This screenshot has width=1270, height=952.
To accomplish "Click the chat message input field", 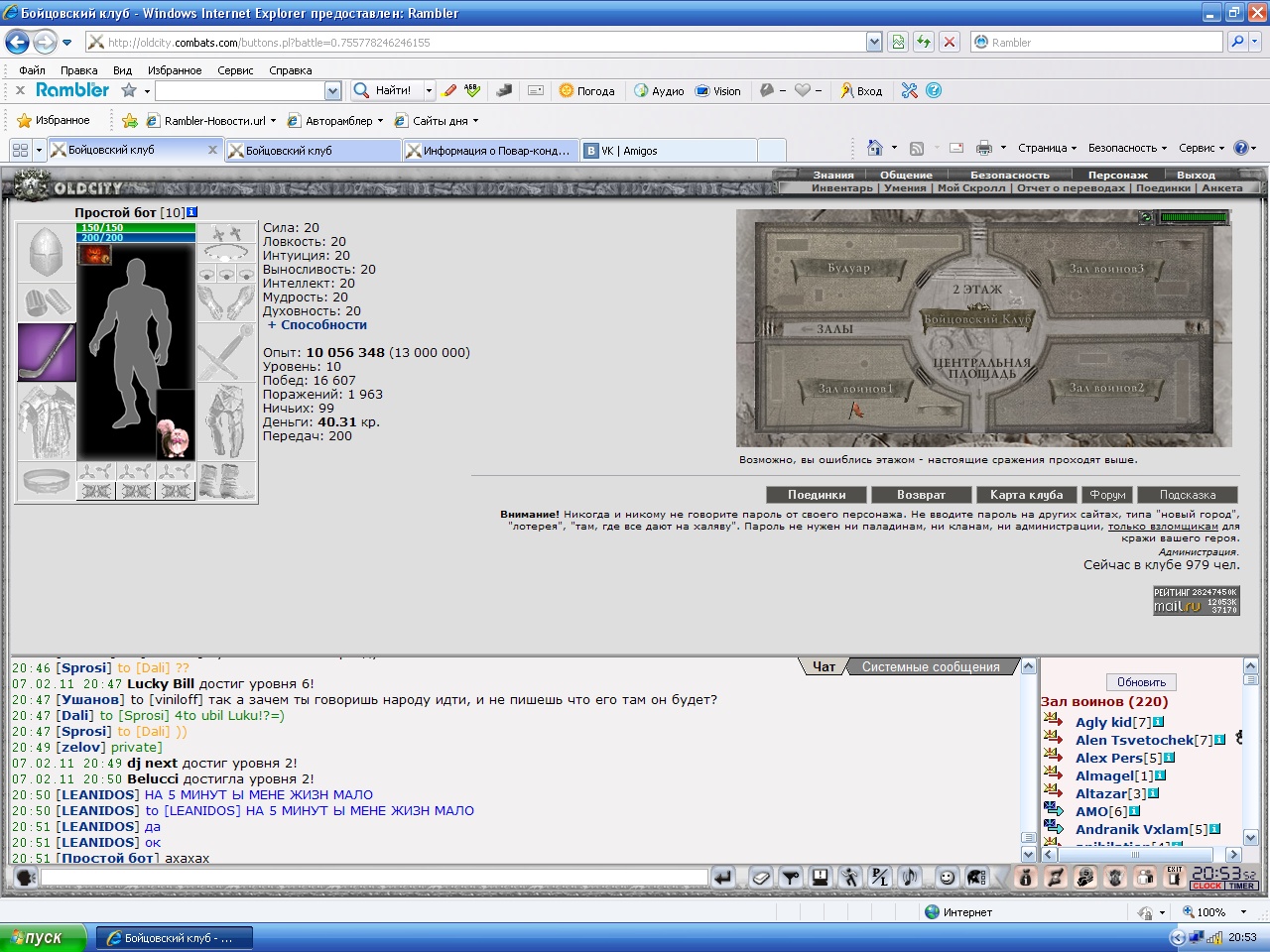I will [374, 878].
